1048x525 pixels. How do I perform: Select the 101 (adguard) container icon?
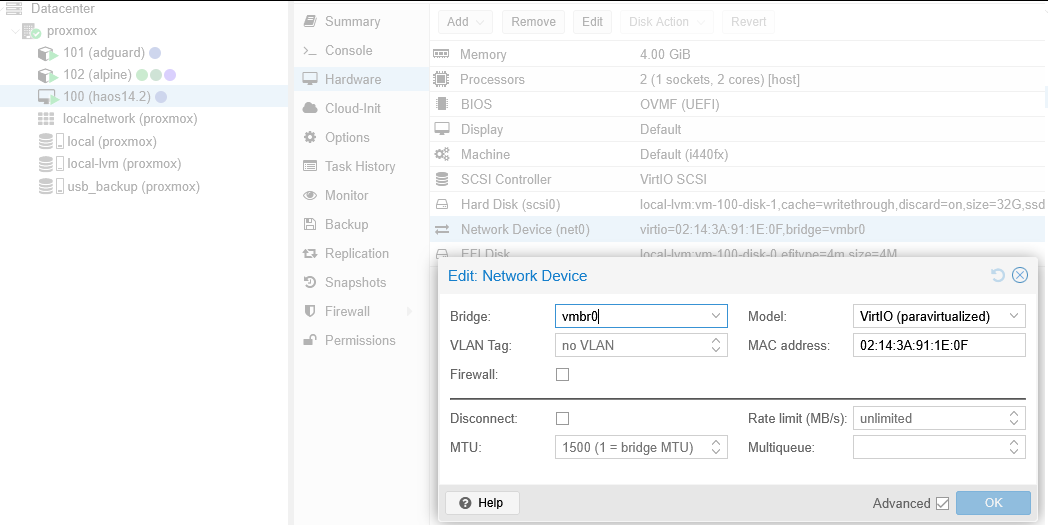pyautogui.click(x=47, y=52)
